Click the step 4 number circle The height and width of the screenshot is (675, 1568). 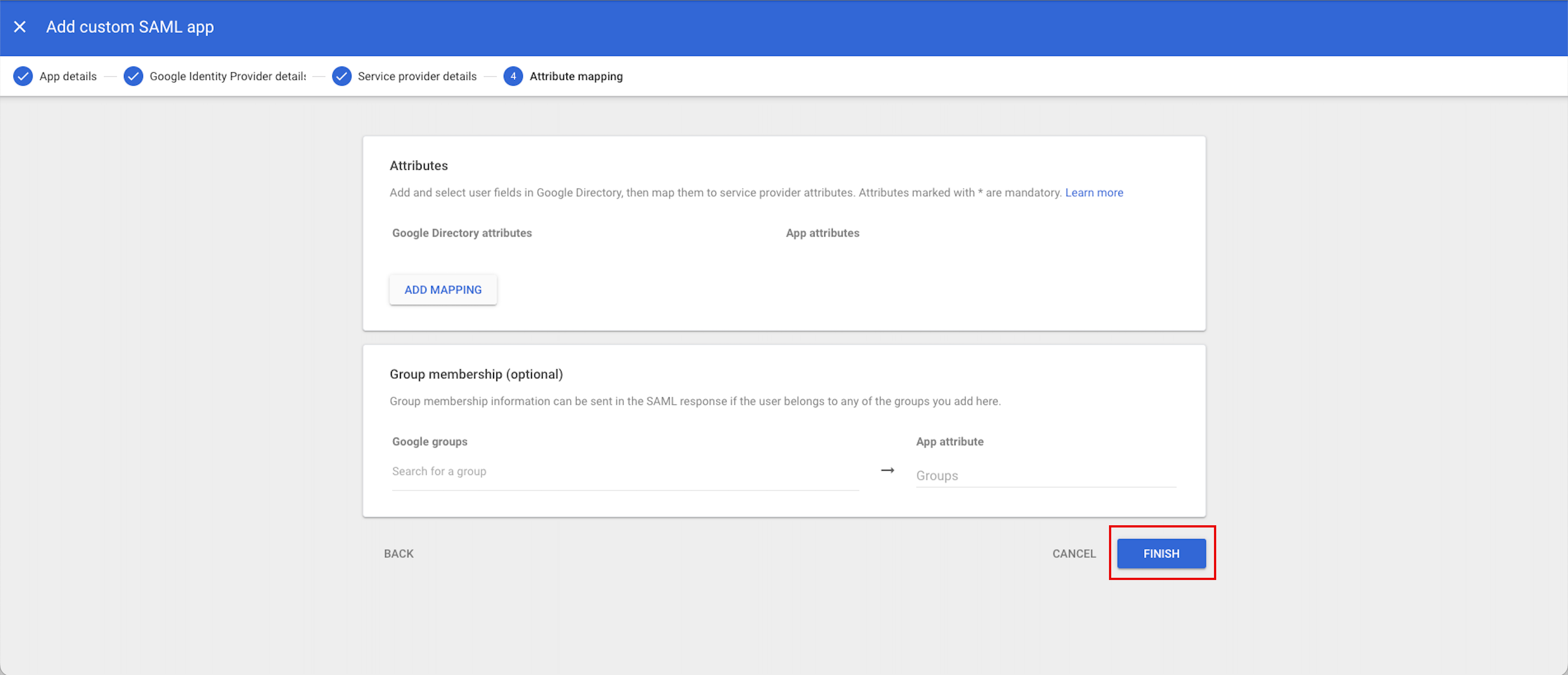click(x=513, y=76)
